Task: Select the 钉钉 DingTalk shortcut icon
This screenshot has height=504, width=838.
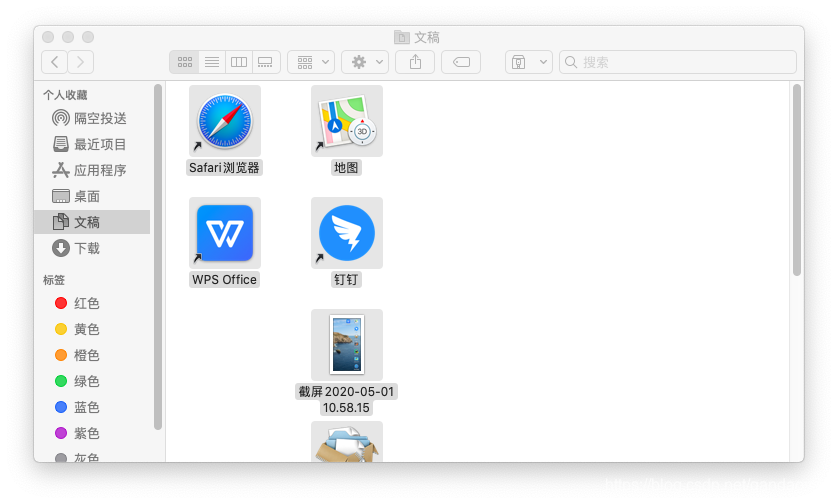Action: coord(347,233)
